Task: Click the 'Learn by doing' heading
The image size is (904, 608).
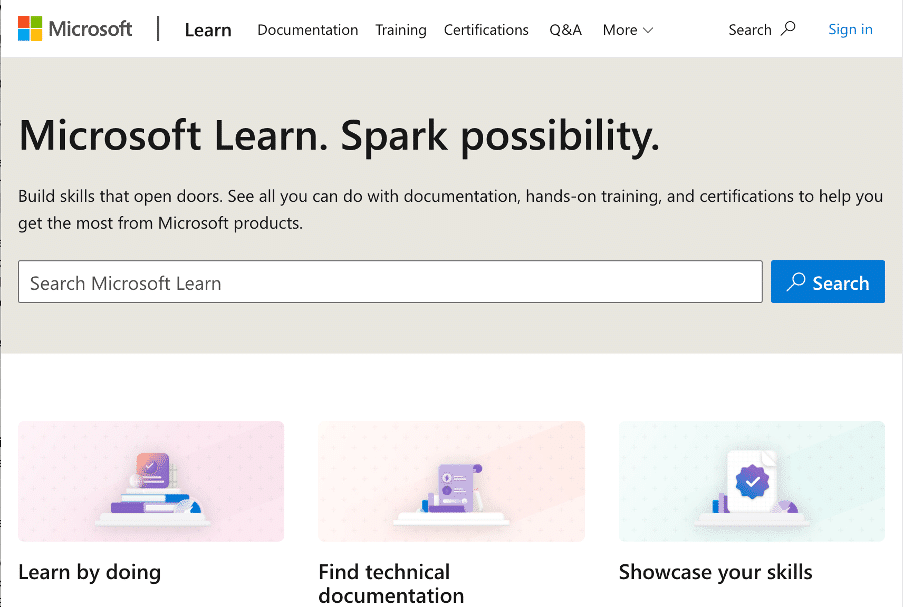Action: [89, 573]
